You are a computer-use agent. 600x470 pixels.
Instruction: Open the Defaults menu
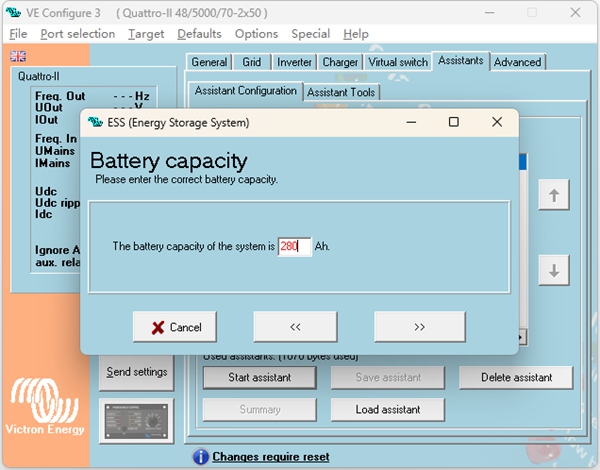(x=199, y=34)
